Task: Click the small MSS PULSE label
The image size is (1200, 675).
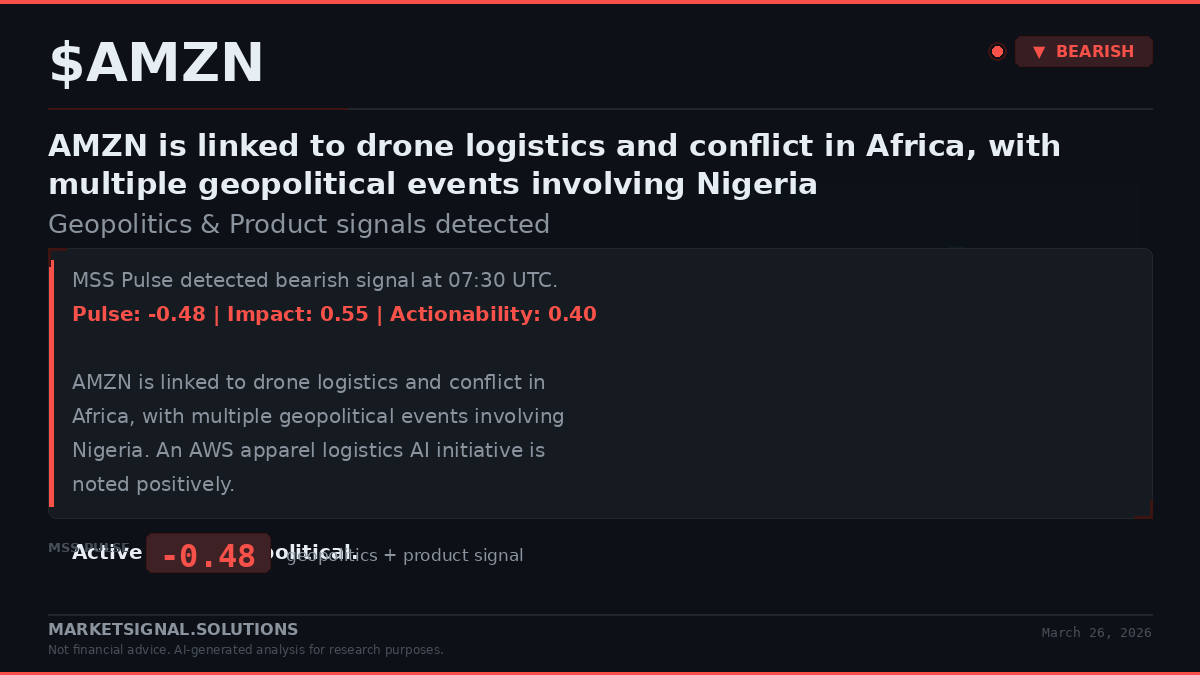Action: click(x=60, y=546)
